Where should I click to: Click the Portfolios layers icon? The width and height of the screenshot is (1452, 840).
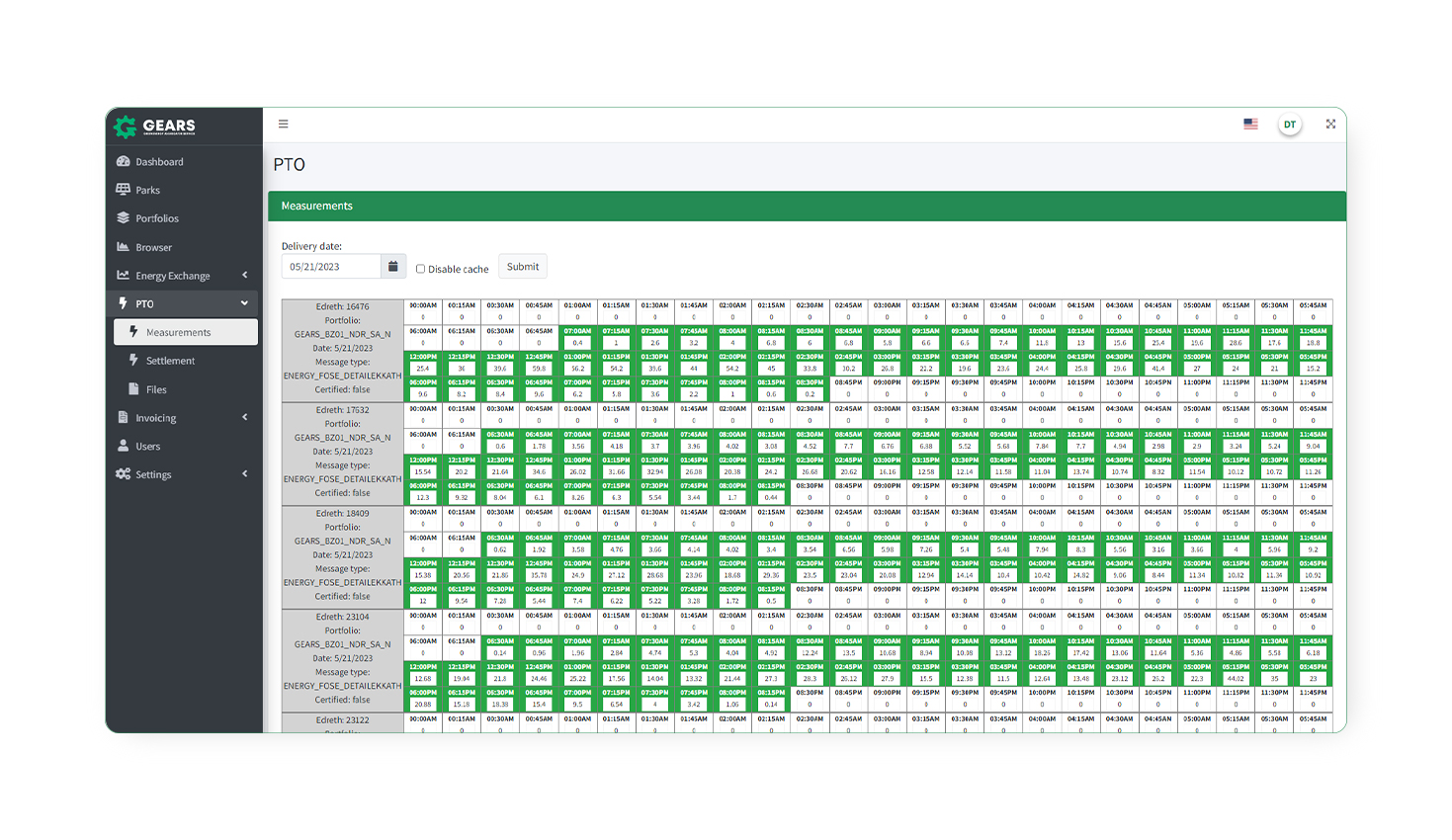tap(124, 218)
